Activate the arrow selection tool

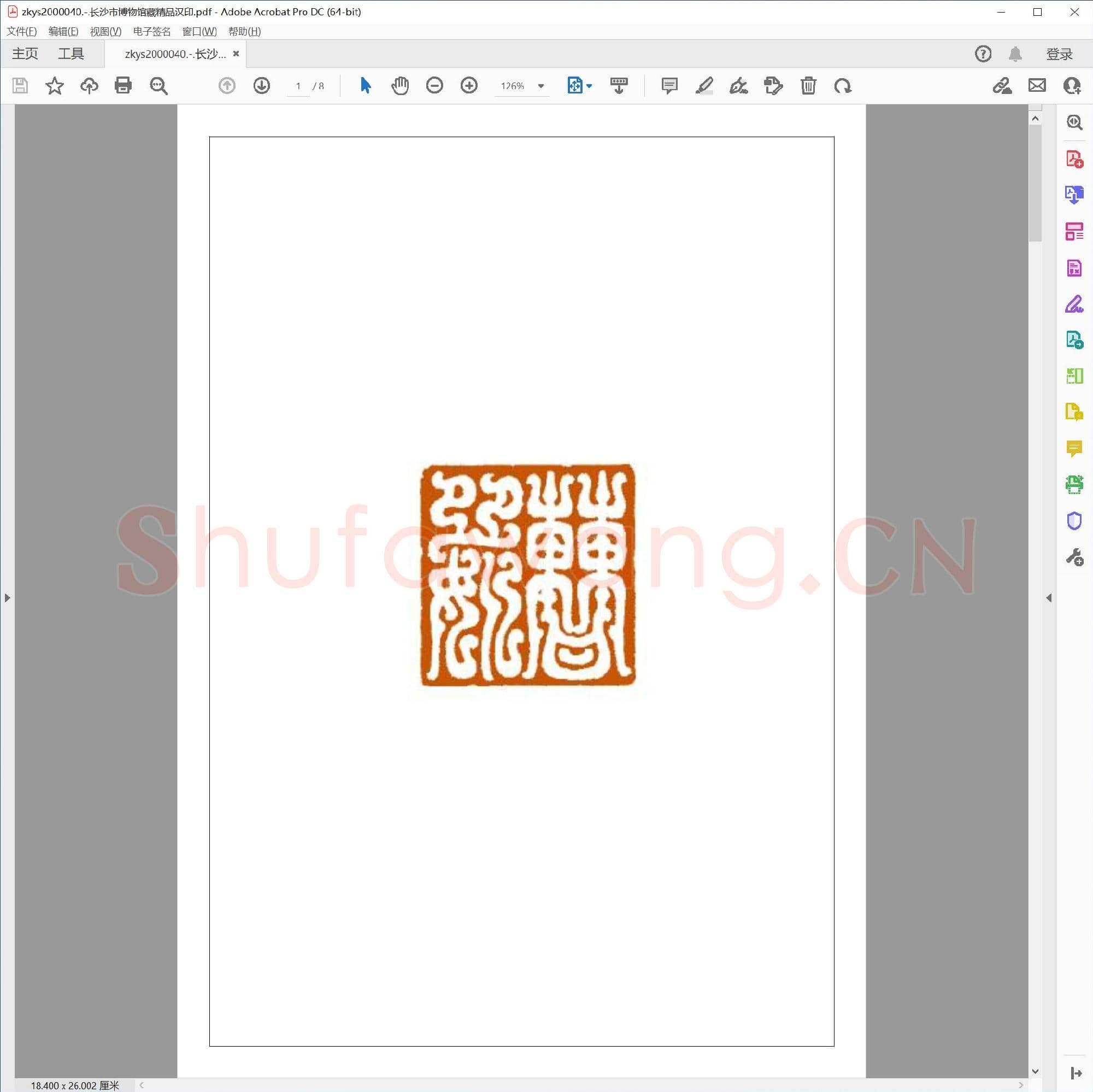click(366, 85)
